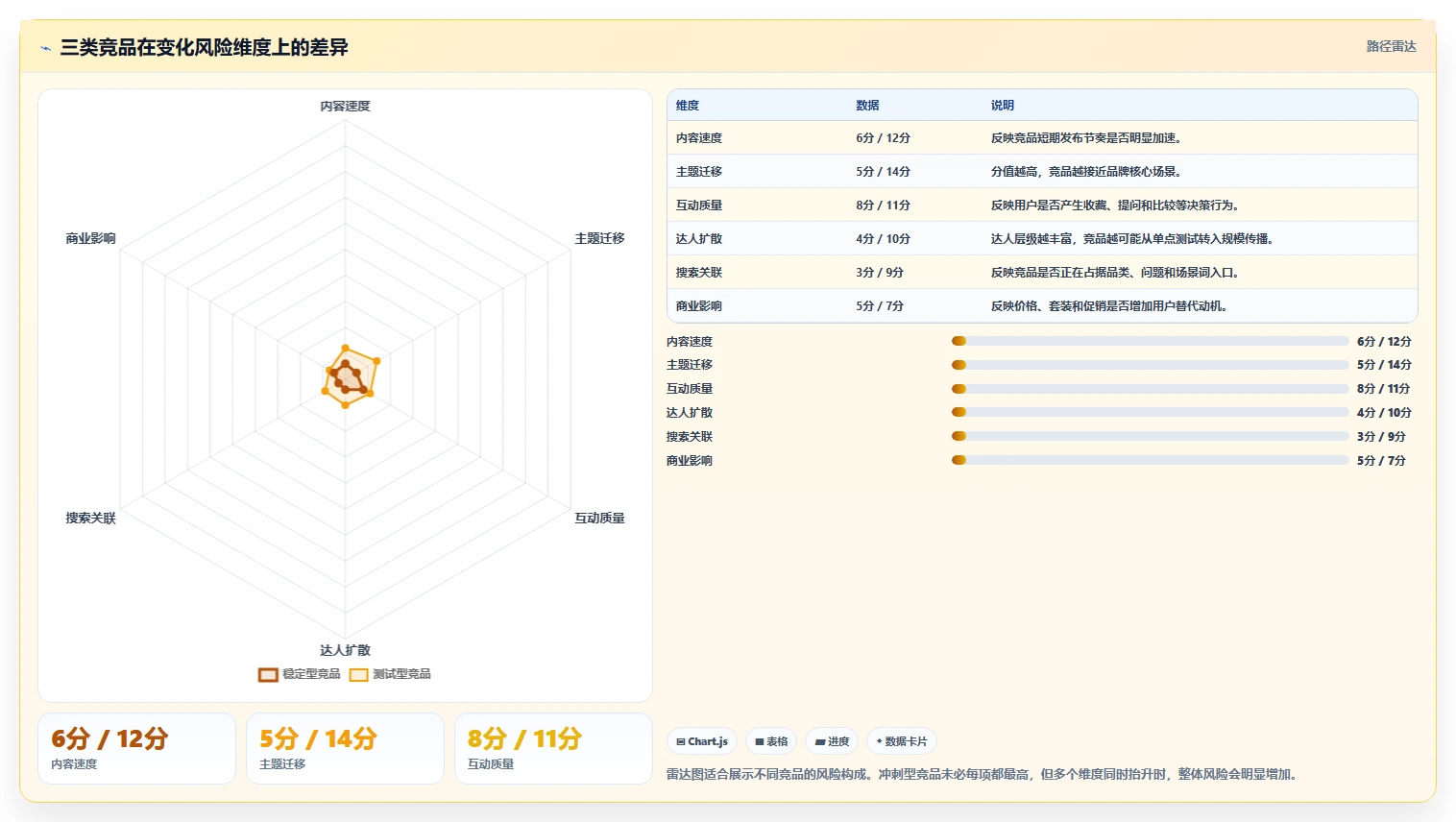The image size is (1456, 822).
Task: Click the 说明 column header
Action: [x=1003, y=106]
